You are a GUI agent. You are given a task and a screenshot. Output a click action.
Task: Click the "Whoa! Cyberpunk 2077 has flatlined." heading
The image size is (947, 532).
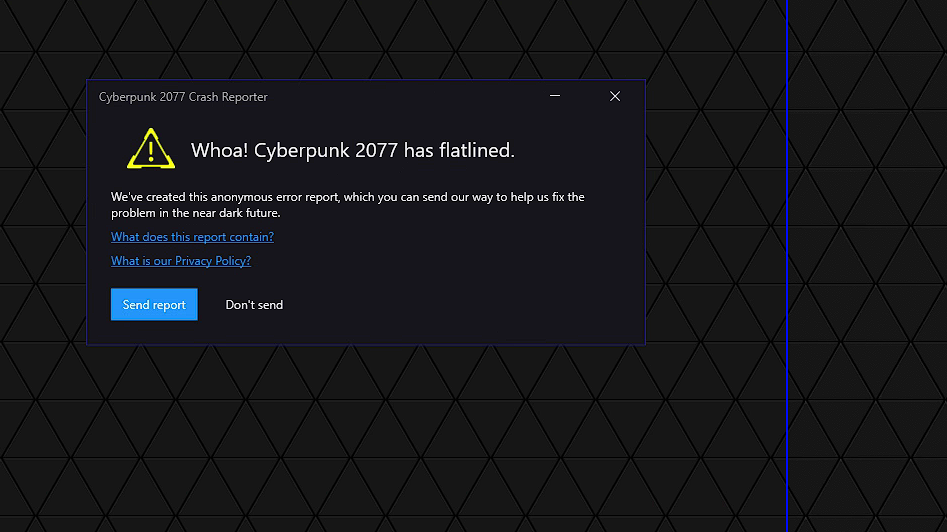353,150
